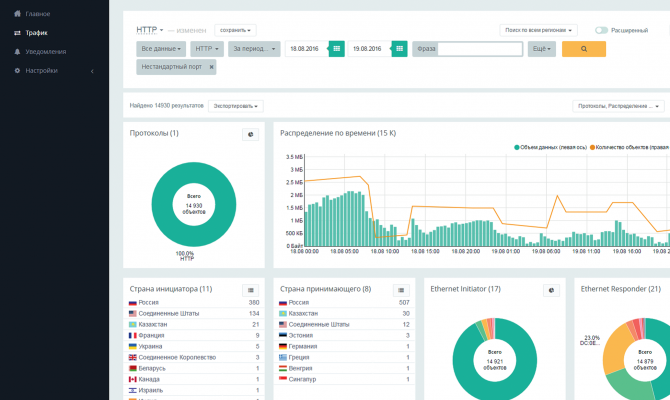Select Казахстан in Страна инициатора
Screen dimensions: 670x400
tap(194, 324)
